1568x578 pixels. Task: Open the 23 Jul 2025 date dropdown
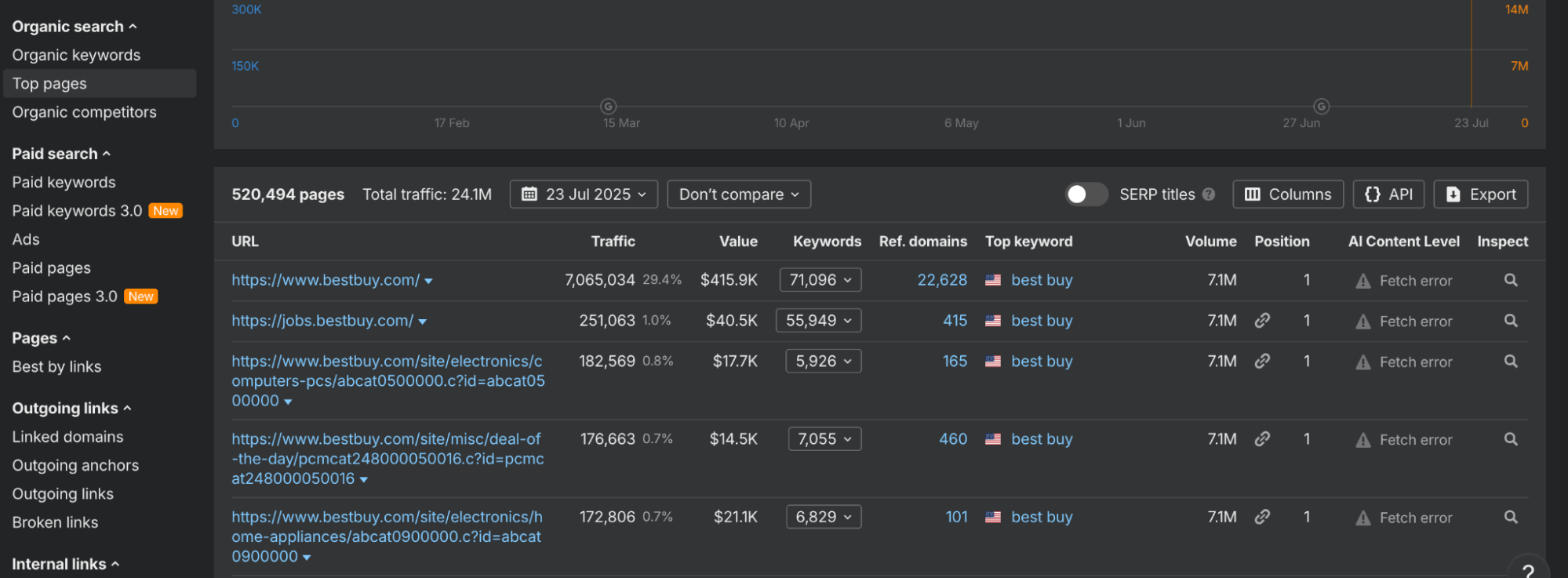tap(584, 194)
